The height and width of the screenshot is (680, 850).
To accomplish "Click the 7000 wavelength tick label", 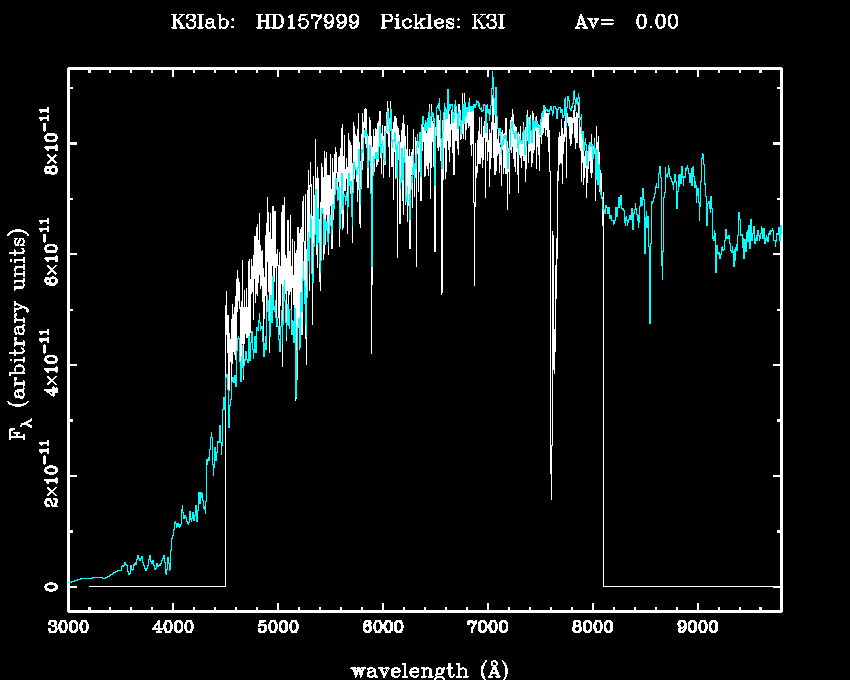I will [487, 628].
